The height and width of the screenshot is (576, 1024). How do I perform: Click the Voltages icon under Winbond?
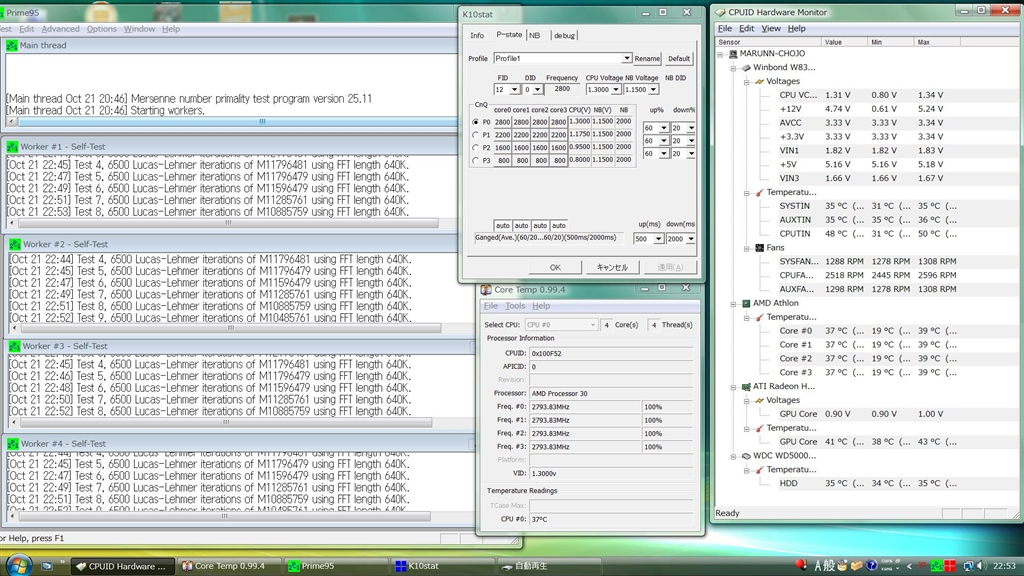pyautogui.click(x=760, y=82)
